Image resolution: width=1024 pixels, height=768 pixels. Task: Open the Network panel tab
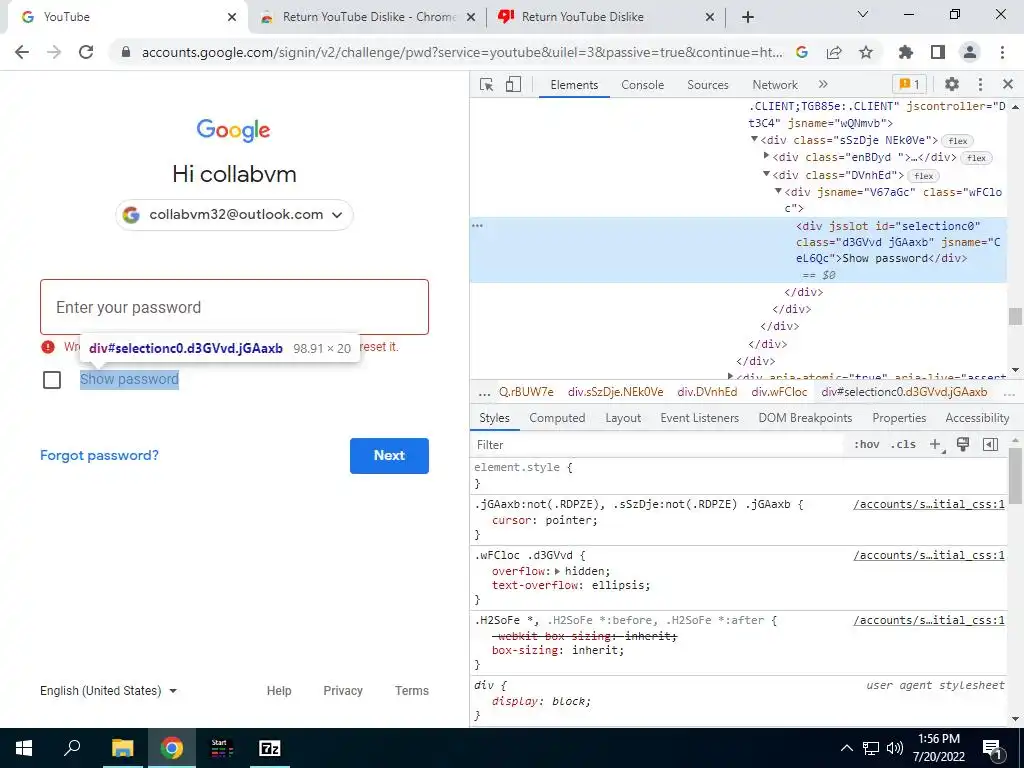tap(775, 85)
